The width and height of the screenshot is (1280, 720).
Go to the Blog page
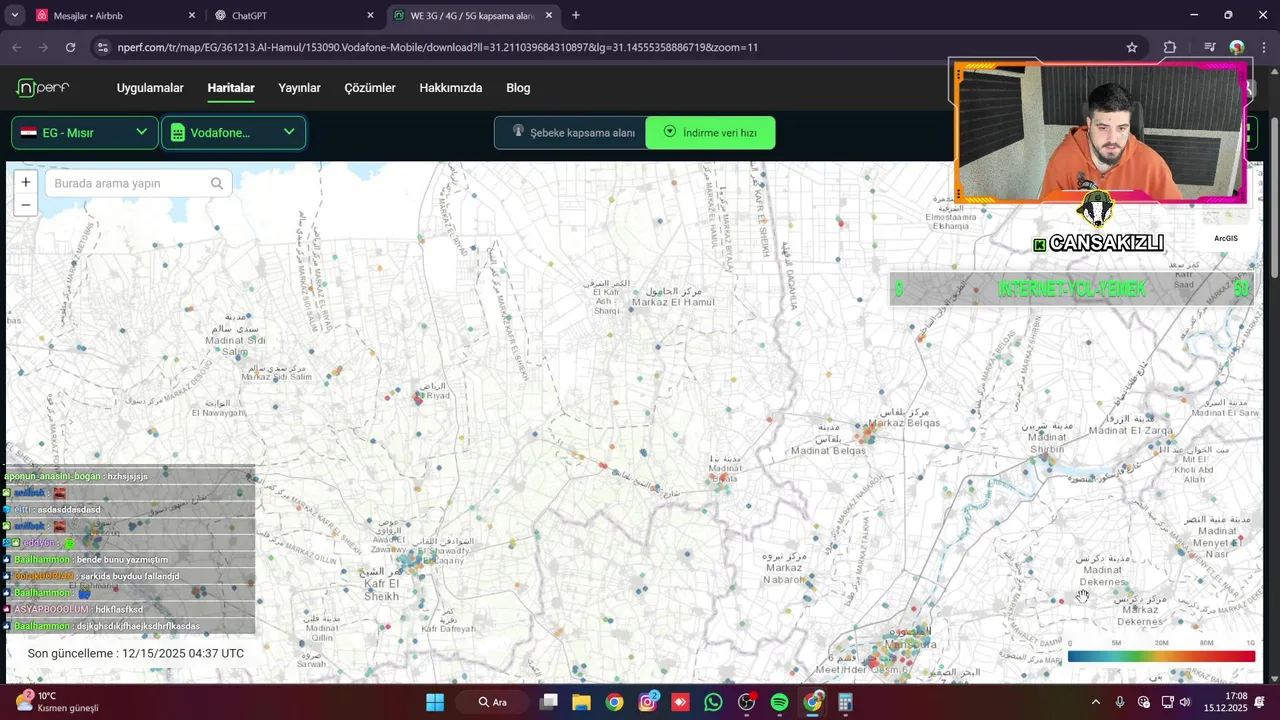pyautogui.click(x=518, y=88)
